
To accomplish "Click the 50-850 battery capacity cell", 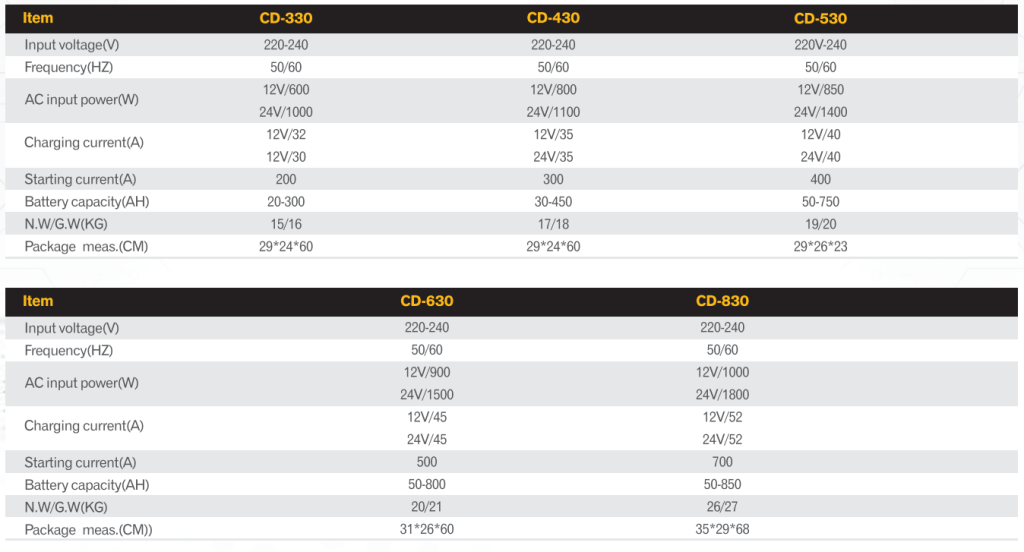I will 722,485.
